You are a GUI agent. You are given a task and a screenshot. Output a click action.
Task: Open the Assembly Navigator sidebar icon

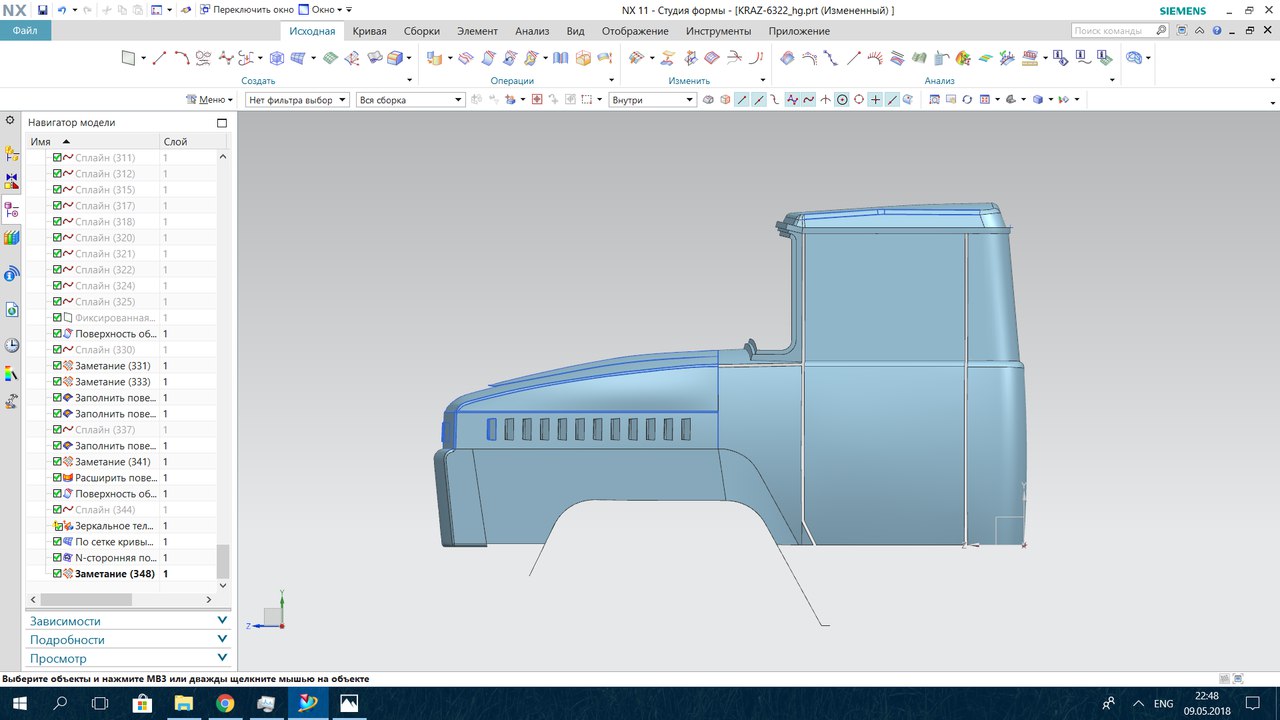pyautogui.click(x=12, y=154)
